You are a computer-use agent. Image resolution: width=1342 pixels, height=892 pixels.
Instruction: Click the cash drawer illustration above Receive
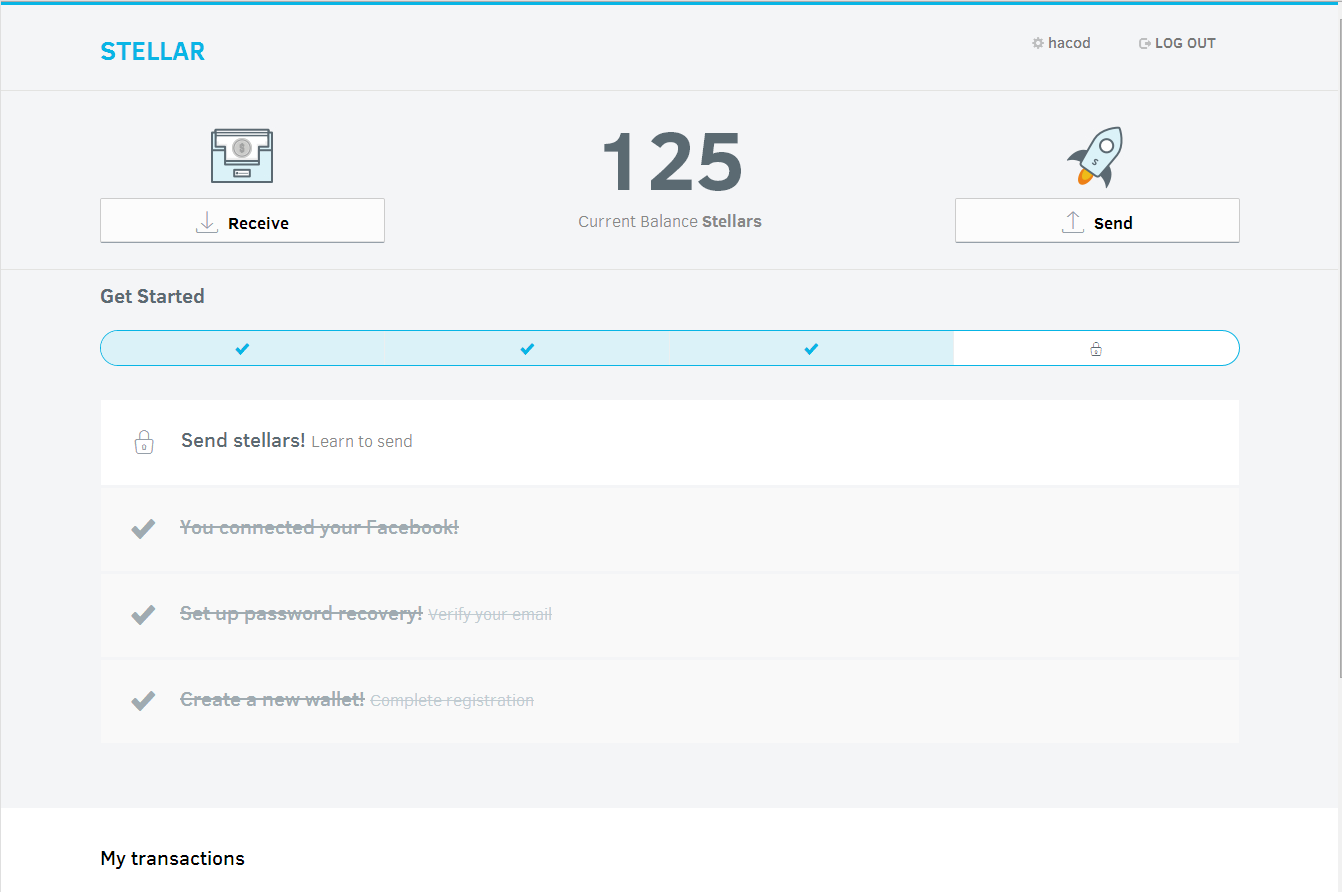tap(242, 155)
